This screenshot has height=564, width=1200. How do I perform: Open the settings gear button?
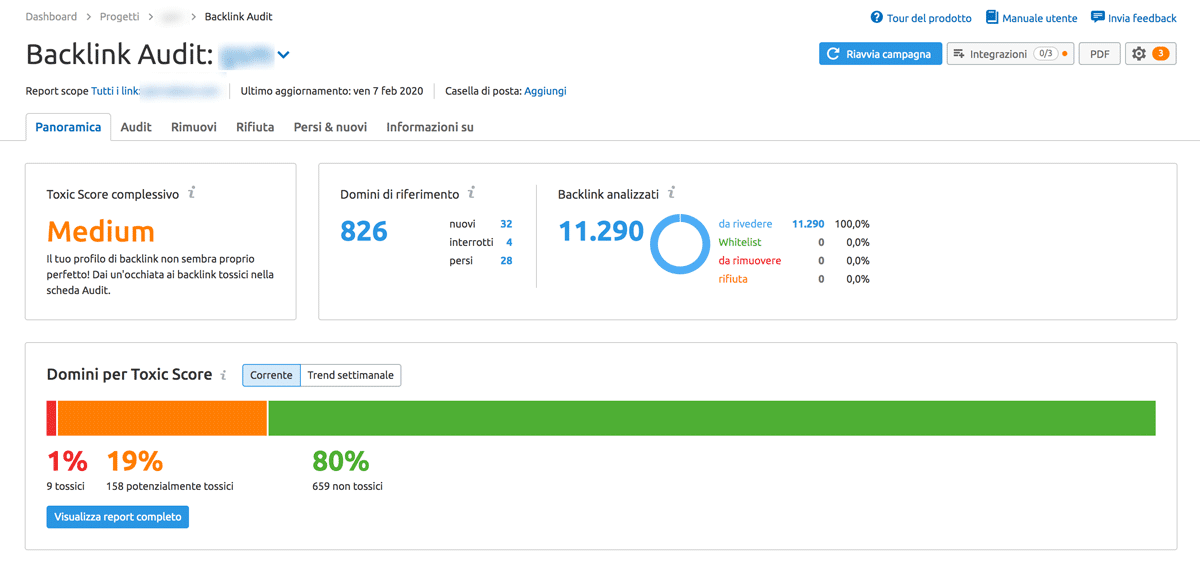(x=1150, y=54)
